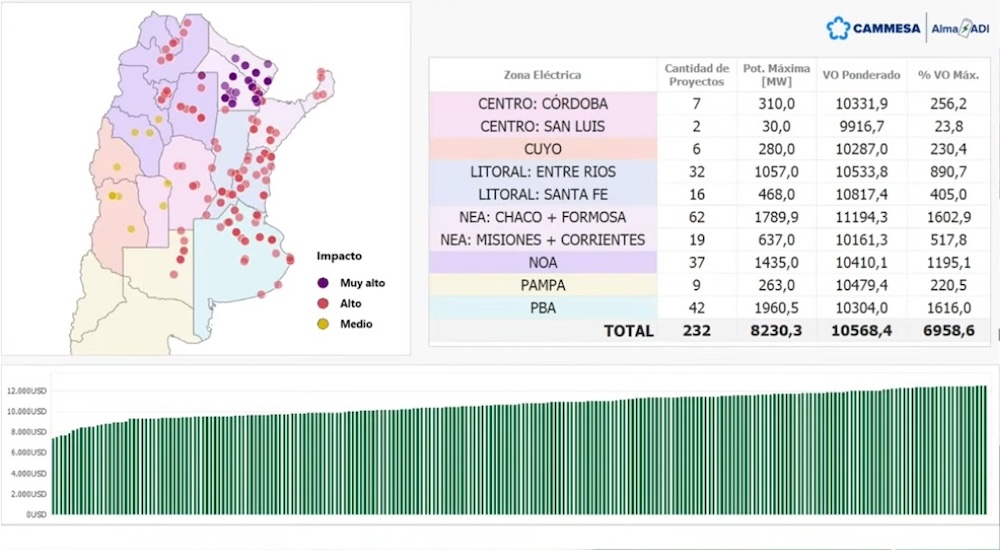The width and height of the screenshot is (1000, 550).
Task: Click the TOTAL row label
Action: [629, 331]
